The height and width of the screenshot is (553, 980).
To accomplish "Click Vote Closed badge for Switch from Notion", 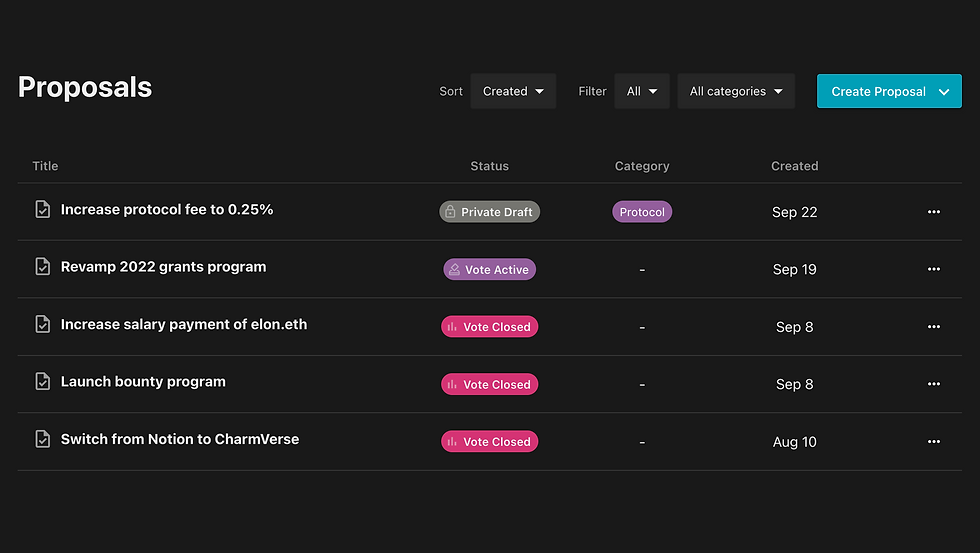I will pos(489,441).
